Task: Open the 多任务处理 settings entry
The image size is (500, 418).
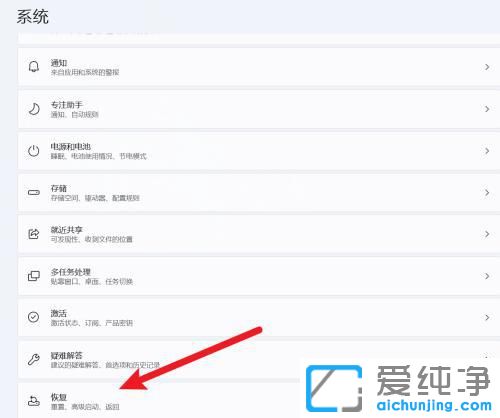Action: point(259,276)
